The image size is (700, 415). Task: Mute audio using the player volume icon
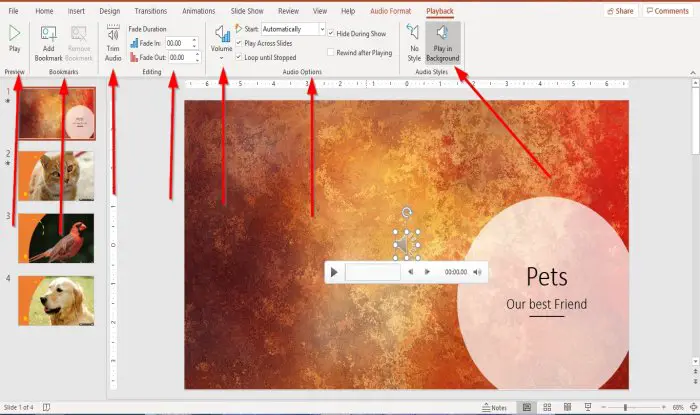tap(477, 272)
